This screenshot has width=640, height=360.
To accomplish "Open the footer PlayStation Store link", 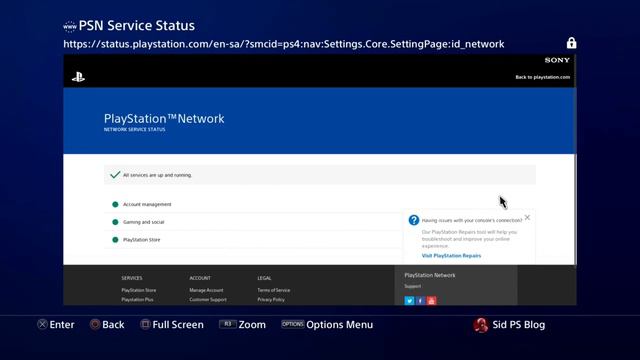I will [139, 290].
